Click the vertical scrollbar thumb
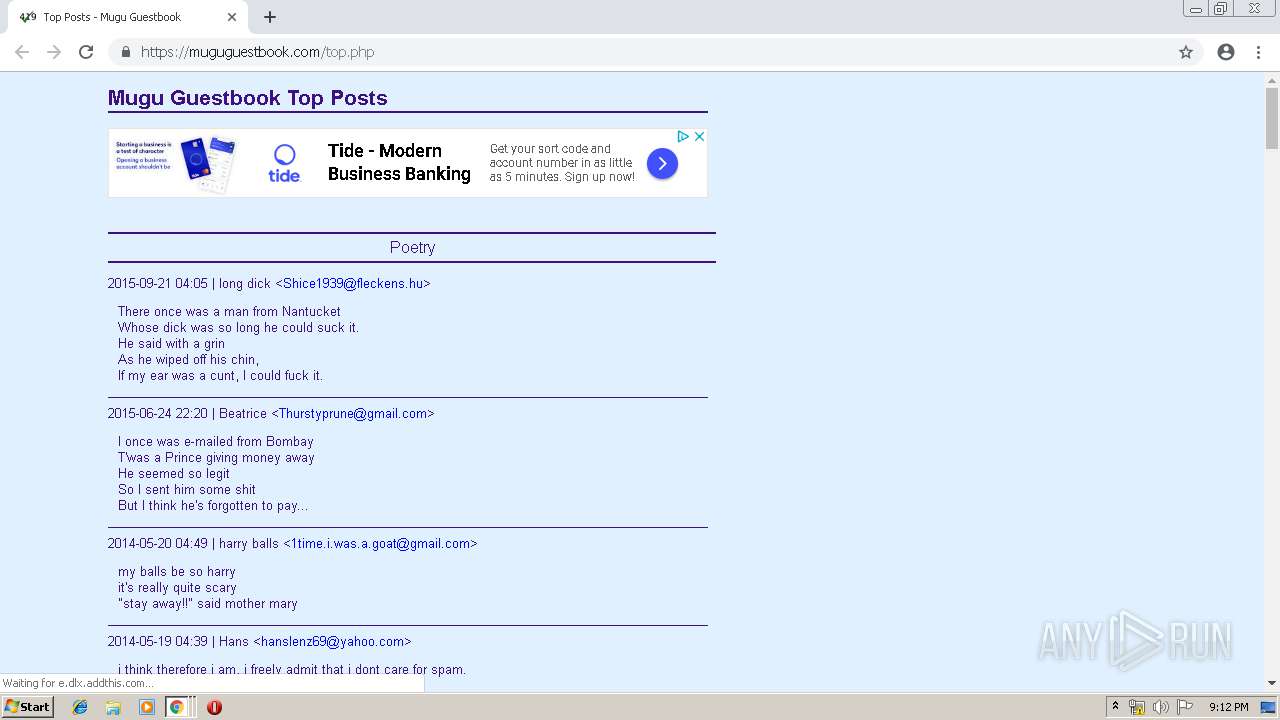This screenshot has width=1280, height=720. coord(1272,118)
